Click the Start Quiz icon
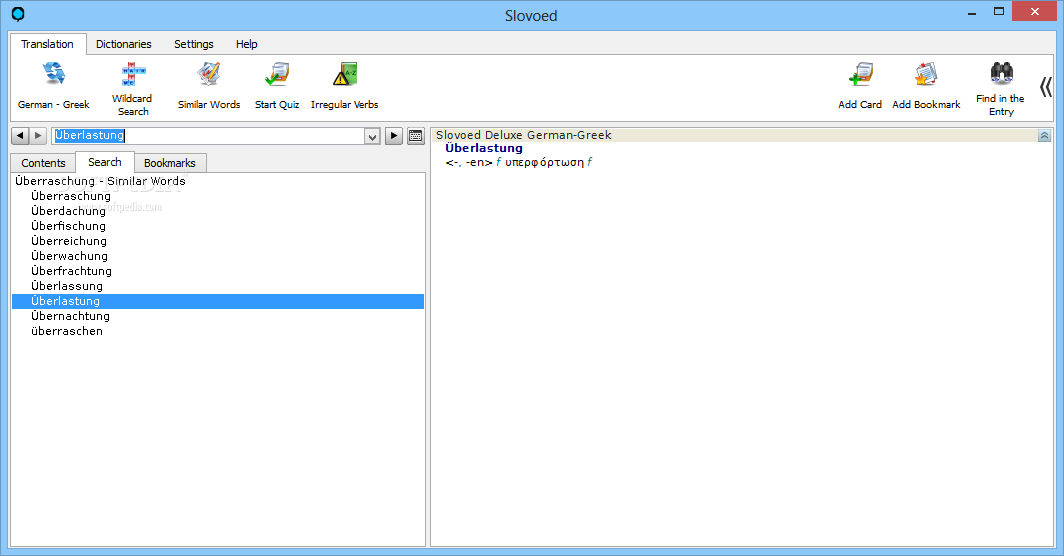1064x556 pixels. (277, 74)
